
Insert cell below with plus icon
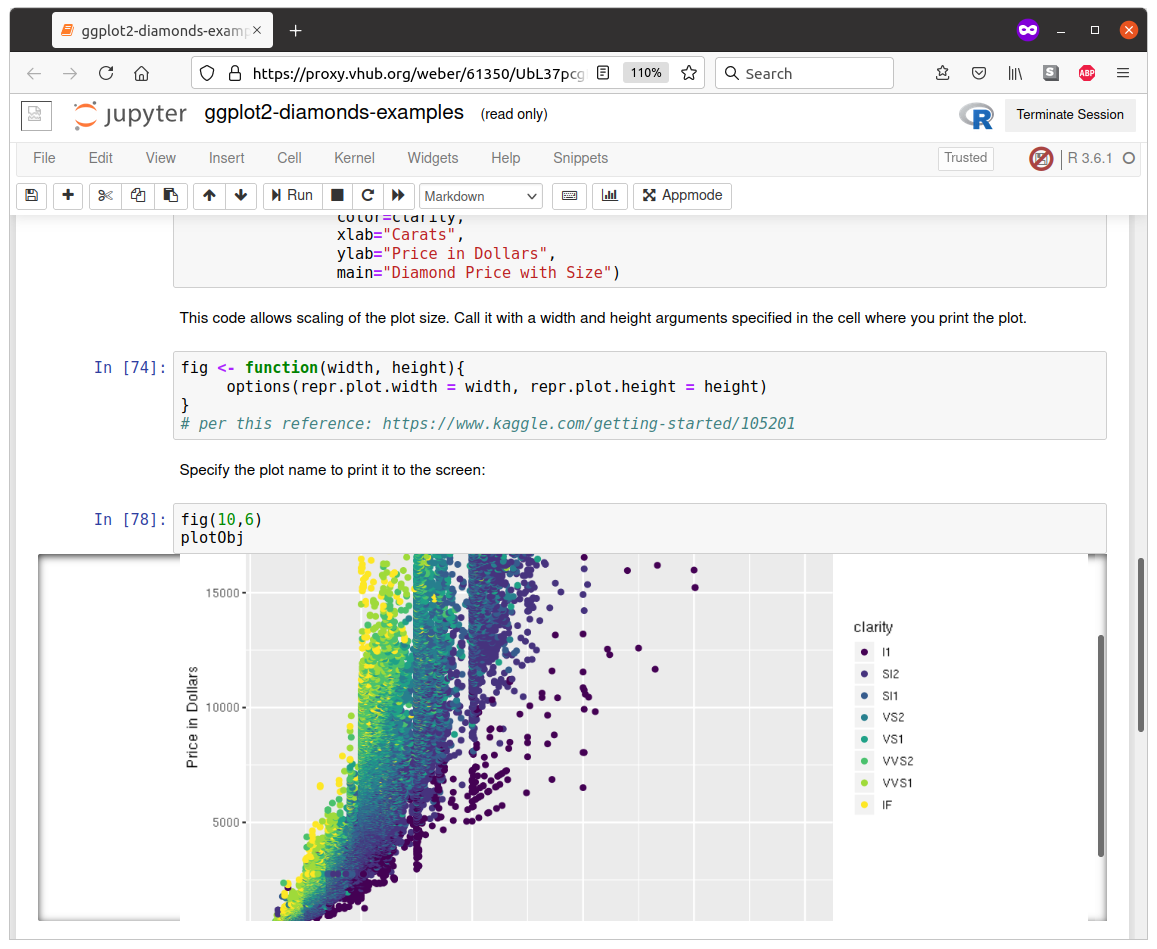tap(68, 196)
